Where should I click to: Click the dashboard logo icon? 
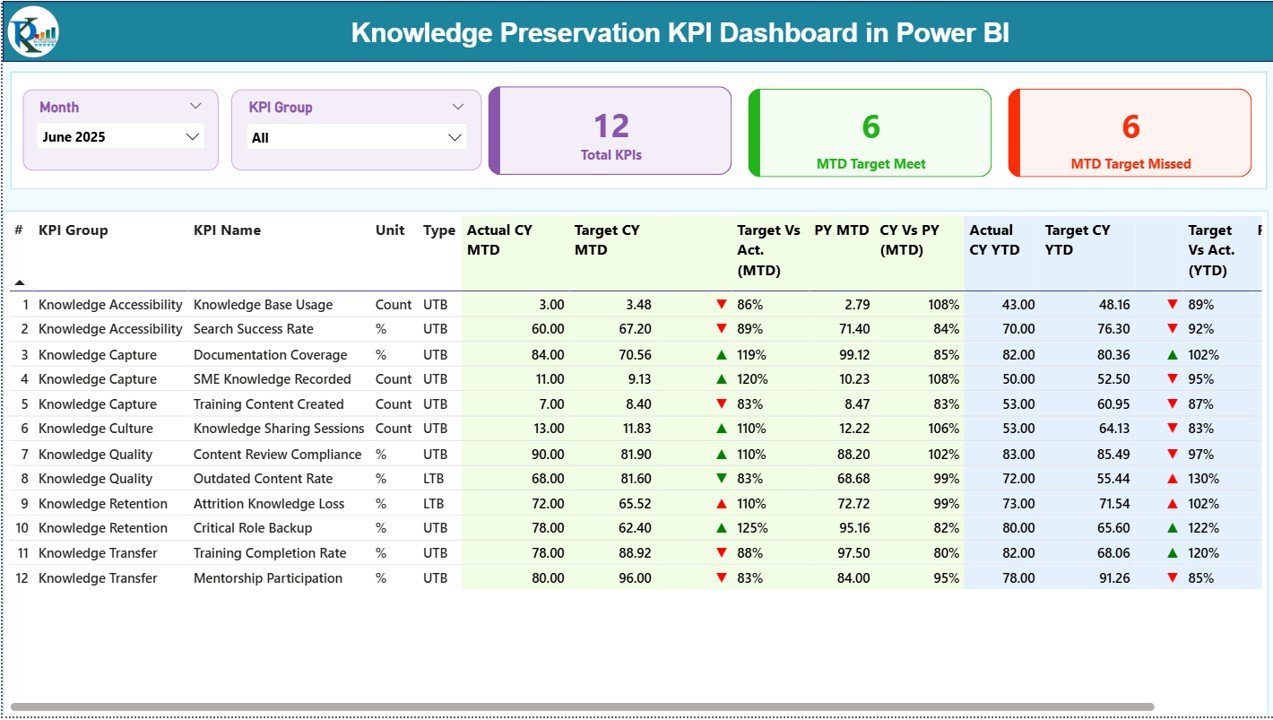33,32
